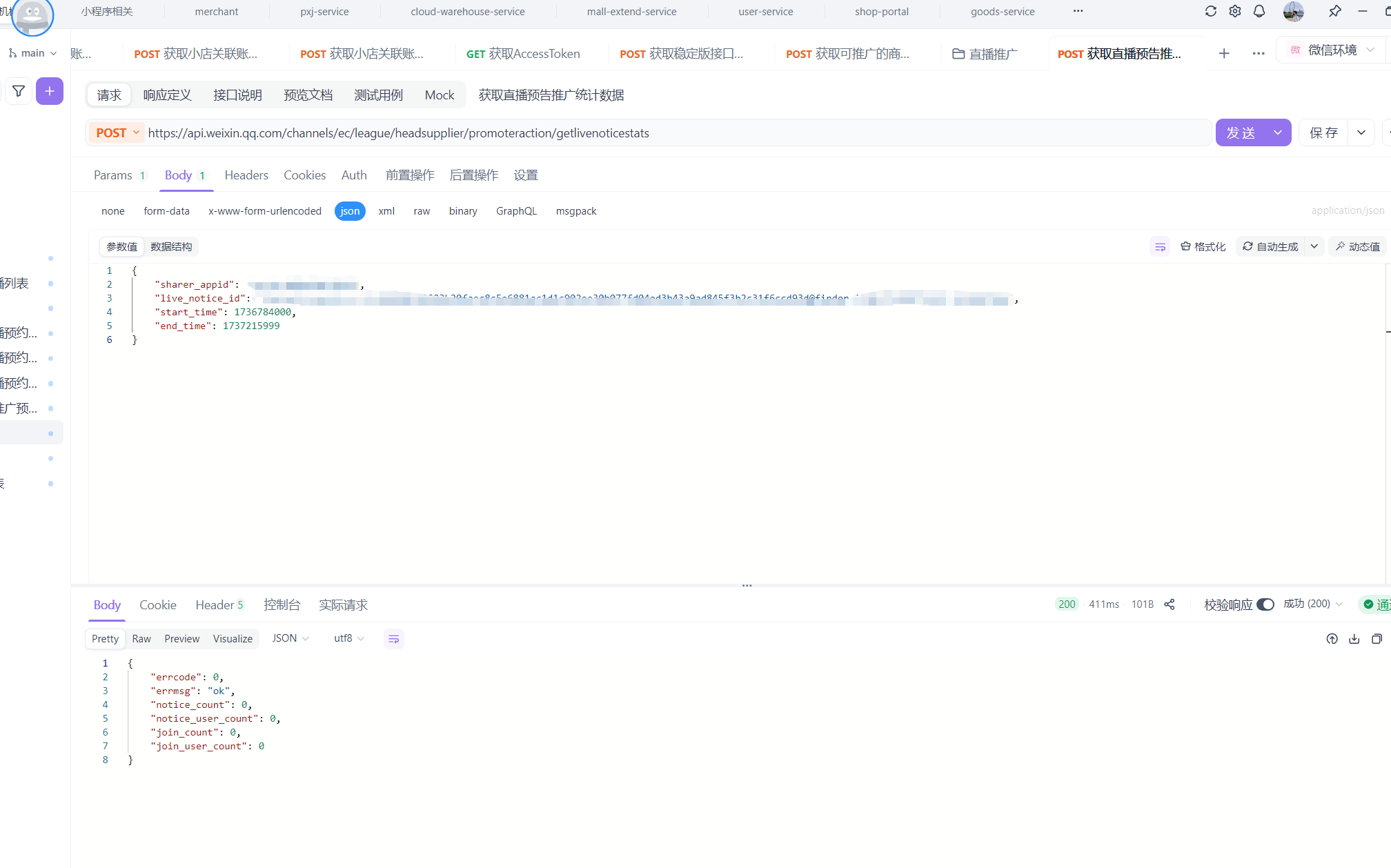1391x868 pixels.
Task: Open the 微信环境 environment selector
Action: (1332, 50)
